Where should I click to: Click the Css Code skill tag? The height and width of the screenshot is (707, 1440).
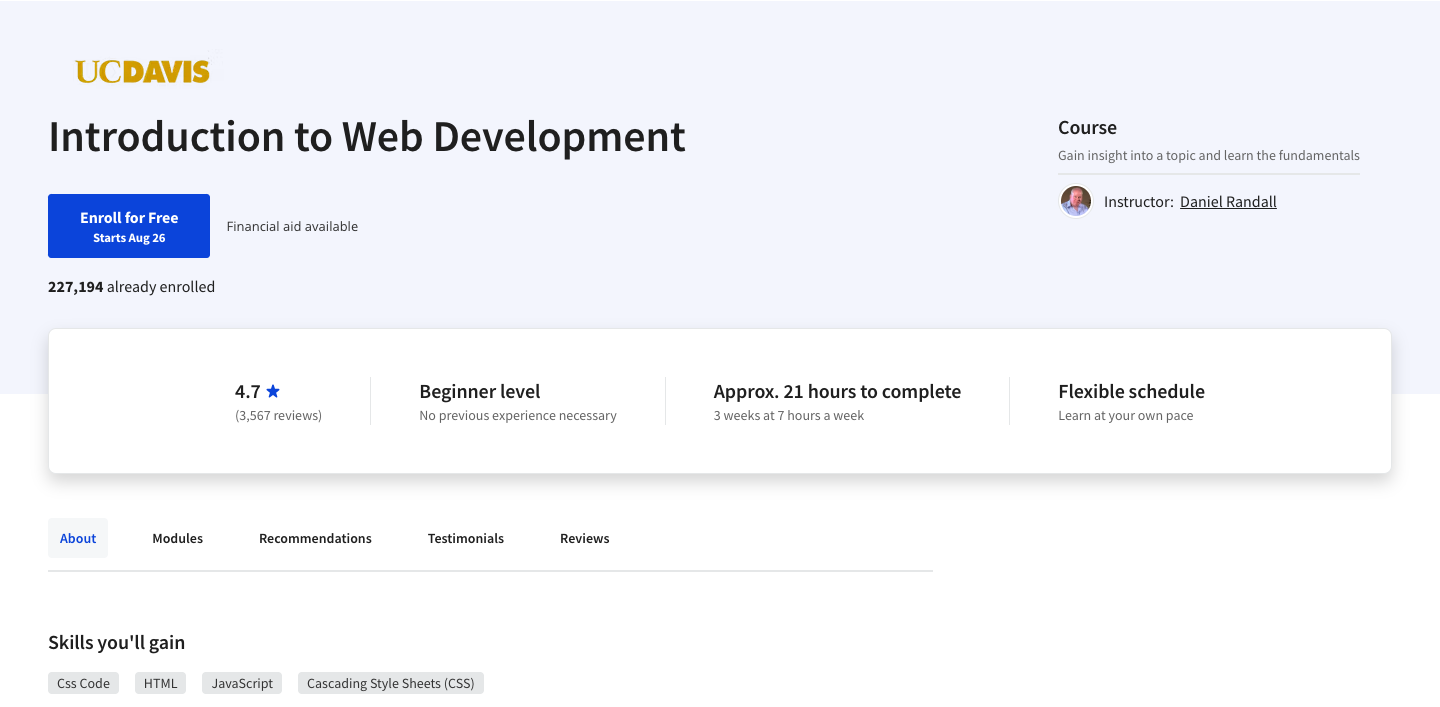point(83,683)
